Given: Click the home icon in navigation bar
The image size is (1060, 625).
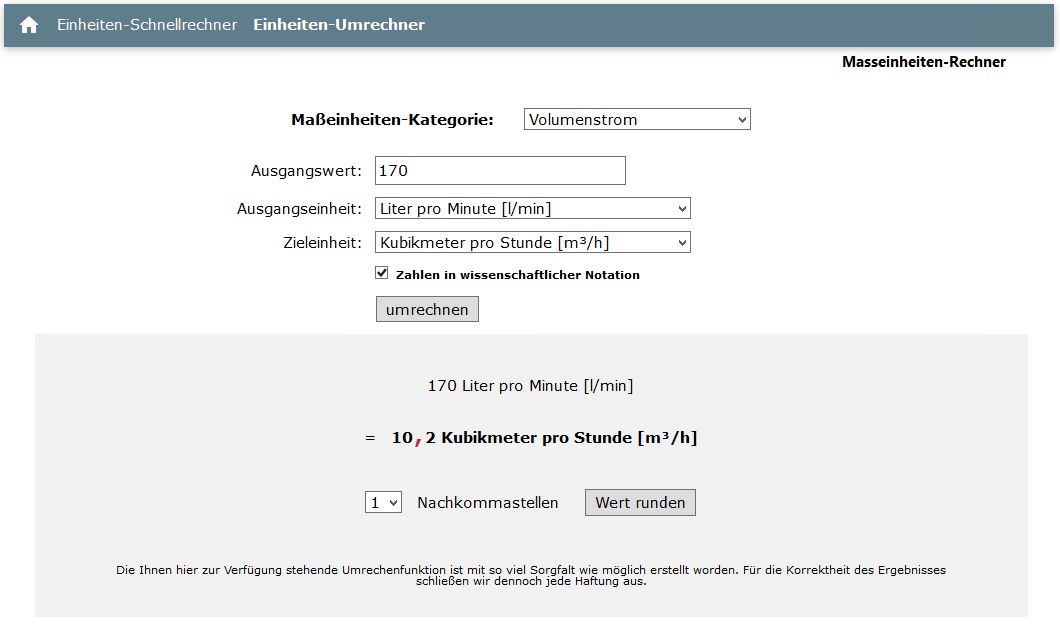Looking at the screenshot, I should pyautogui.click(x=29, y=25).
